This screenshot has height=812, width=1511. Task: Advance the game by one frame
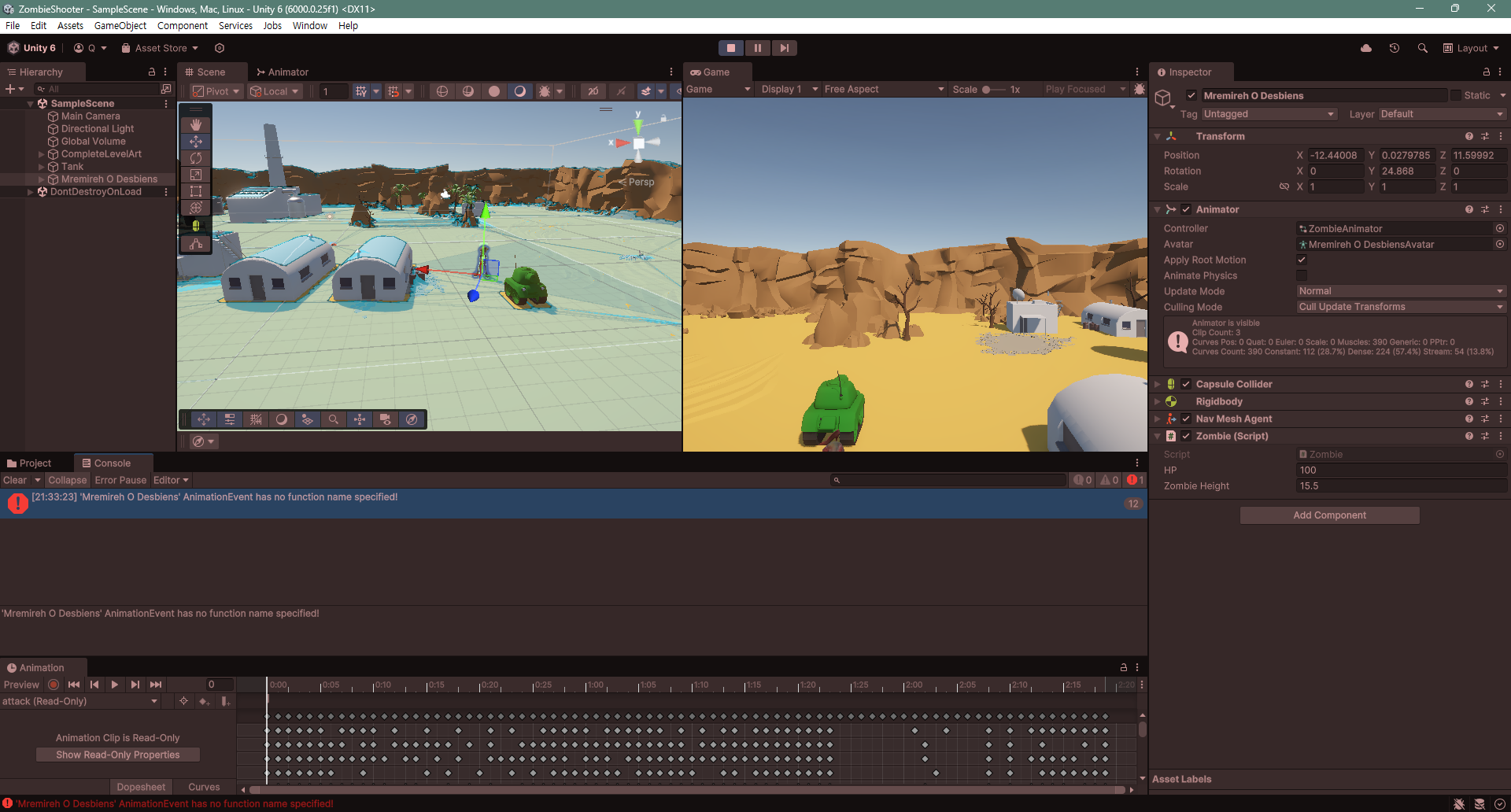pos(785,48)
